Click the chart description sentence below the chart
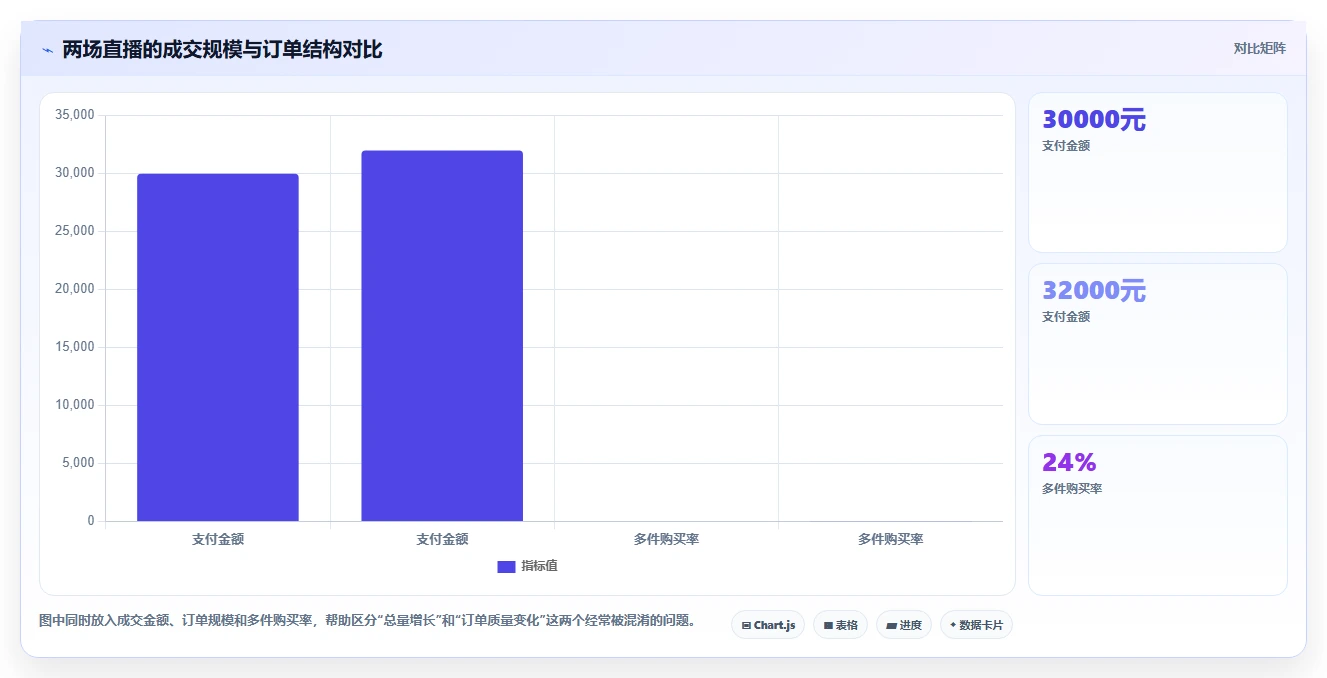Screen dimensions: 1327x678 (x=367, y=621)
